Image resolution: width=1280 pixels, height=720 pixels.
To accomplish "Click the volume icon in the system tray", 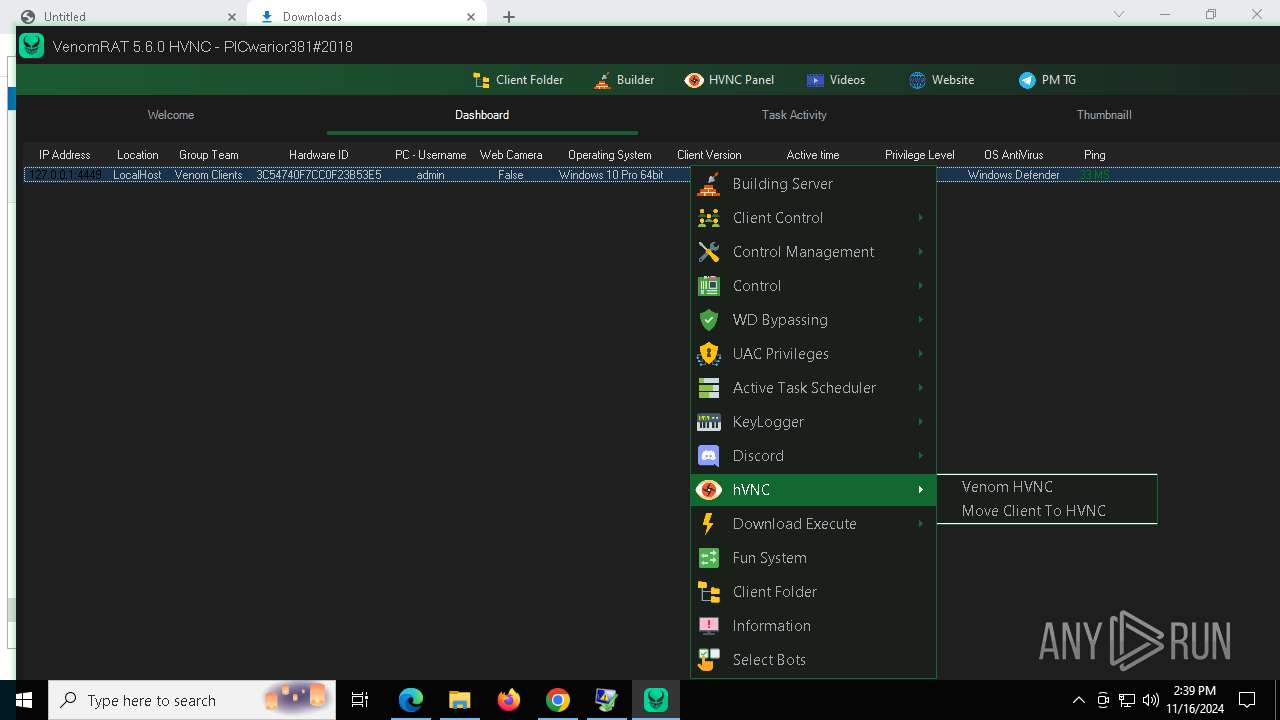I will tap(1151, 700).
